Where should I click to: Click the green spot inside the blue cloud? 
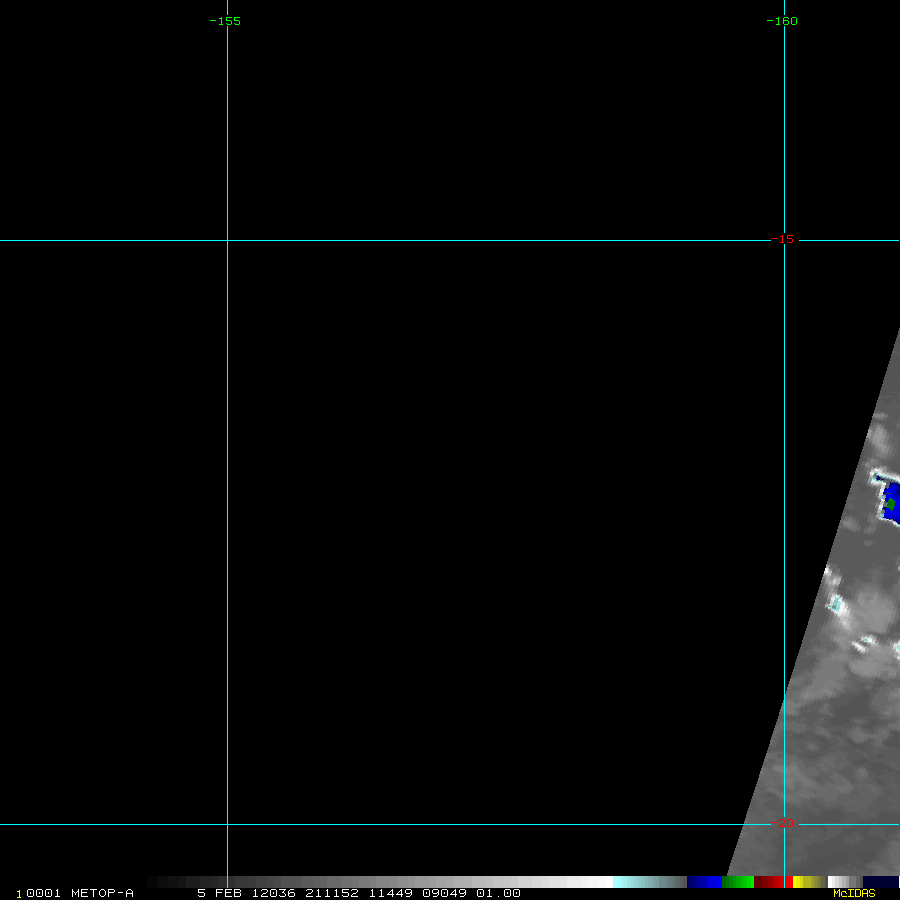[889, 504]
